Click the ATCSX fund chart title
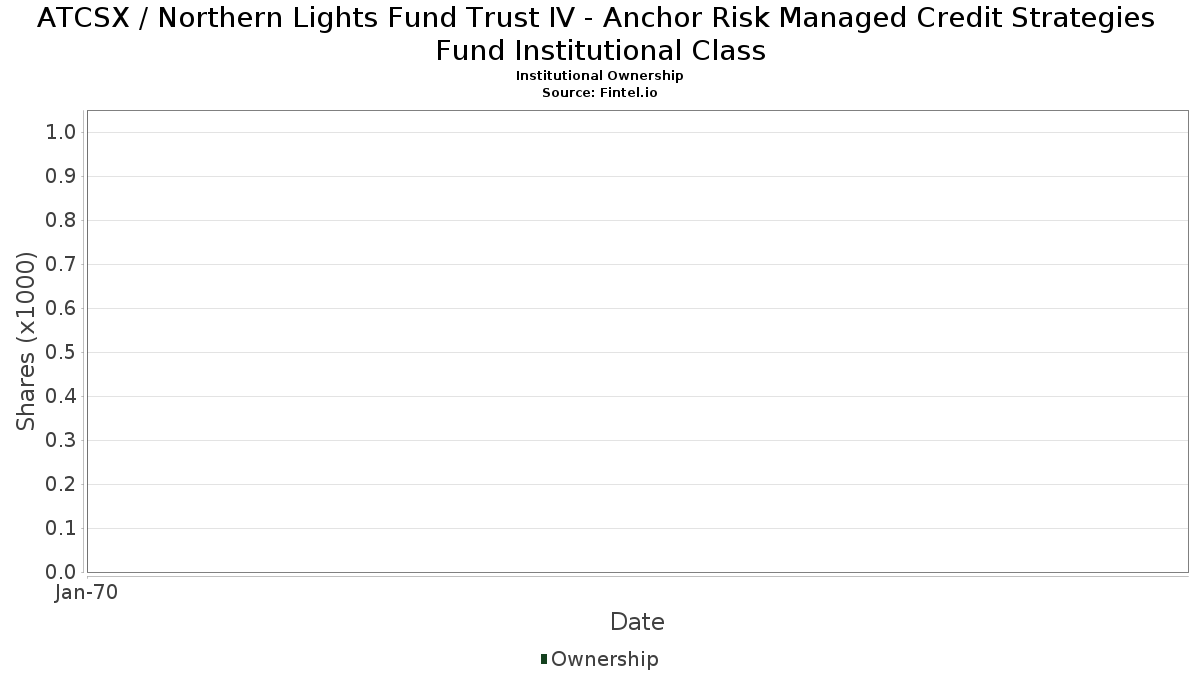This screenshot has height=675, width=1200. (600, 34)
